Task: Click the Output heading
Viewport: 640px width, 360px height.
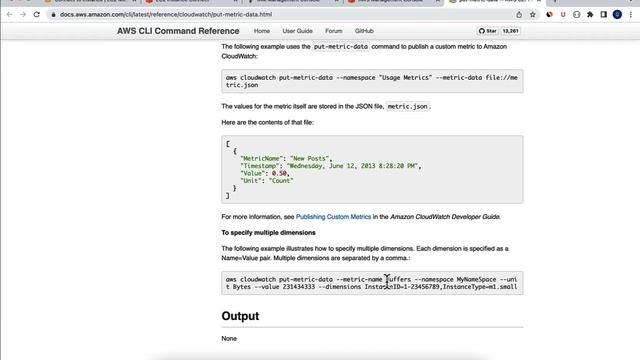Action: (x=240, y=316)
